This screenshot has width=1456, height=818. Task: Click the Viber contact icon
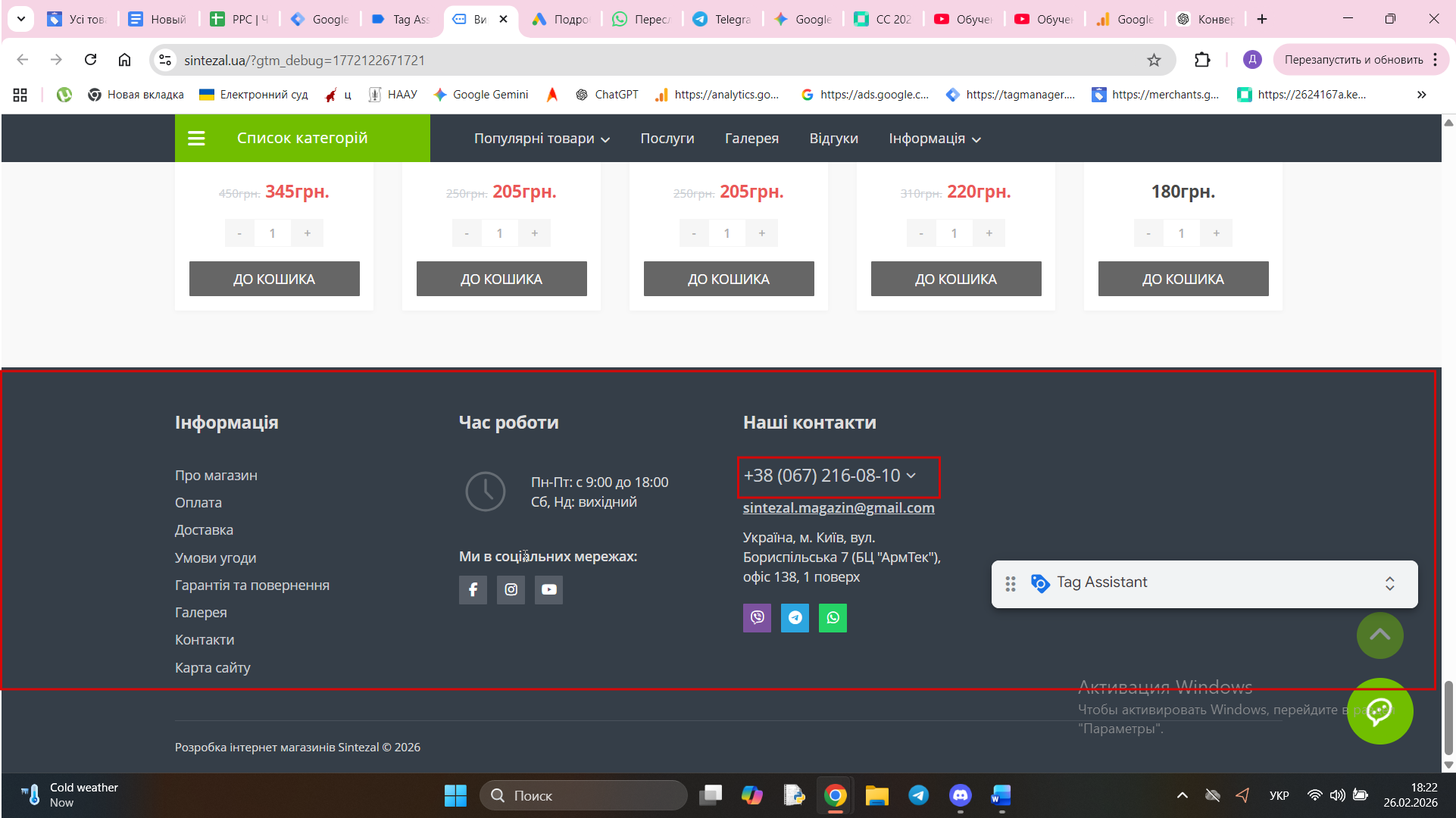[757, 617]
